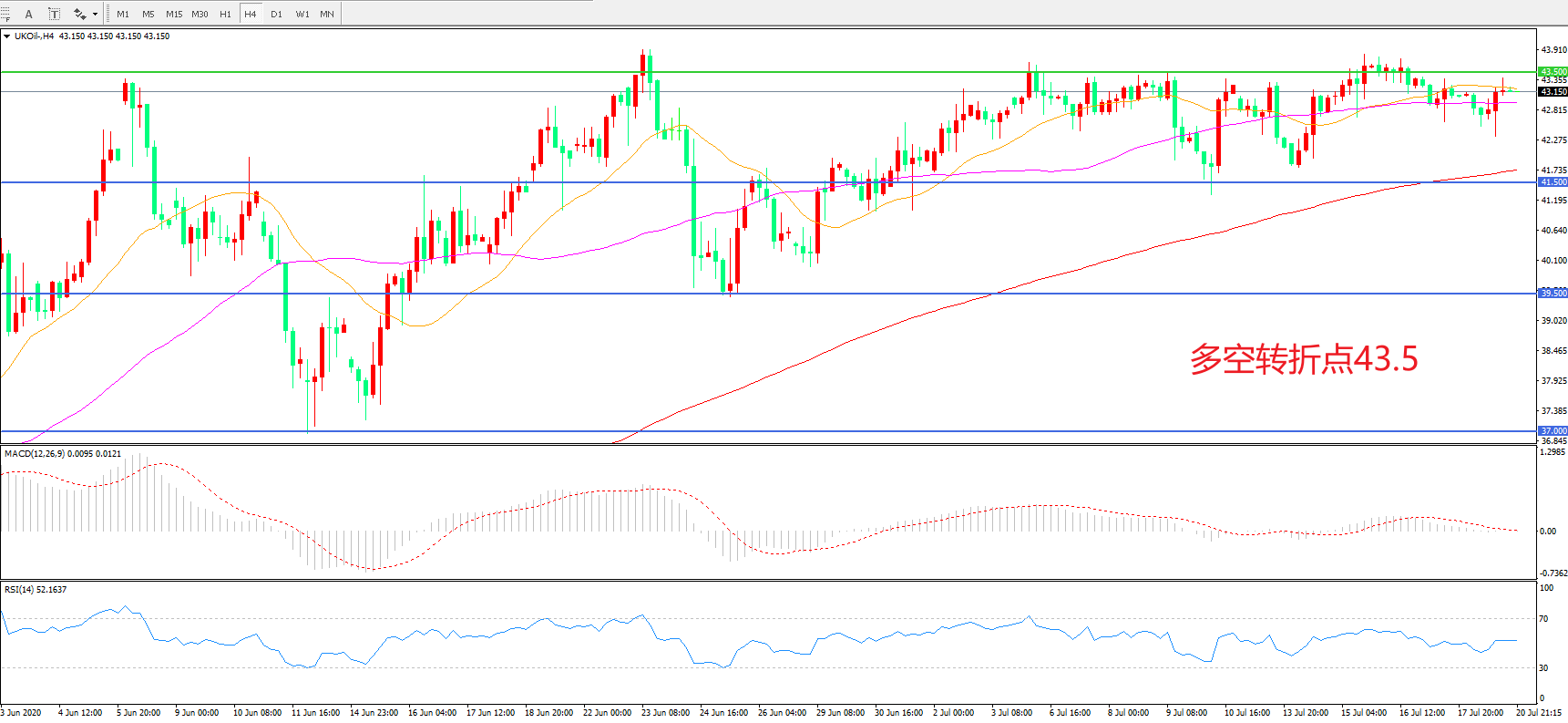Select the Text Label tool
This screenshot has height=723, width=1568.
[55, 14]
